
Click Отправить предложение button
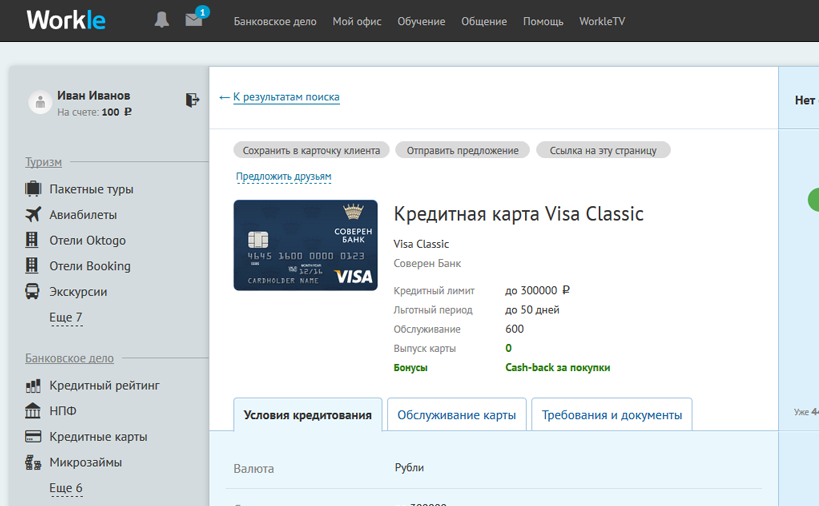pos(462,150)
